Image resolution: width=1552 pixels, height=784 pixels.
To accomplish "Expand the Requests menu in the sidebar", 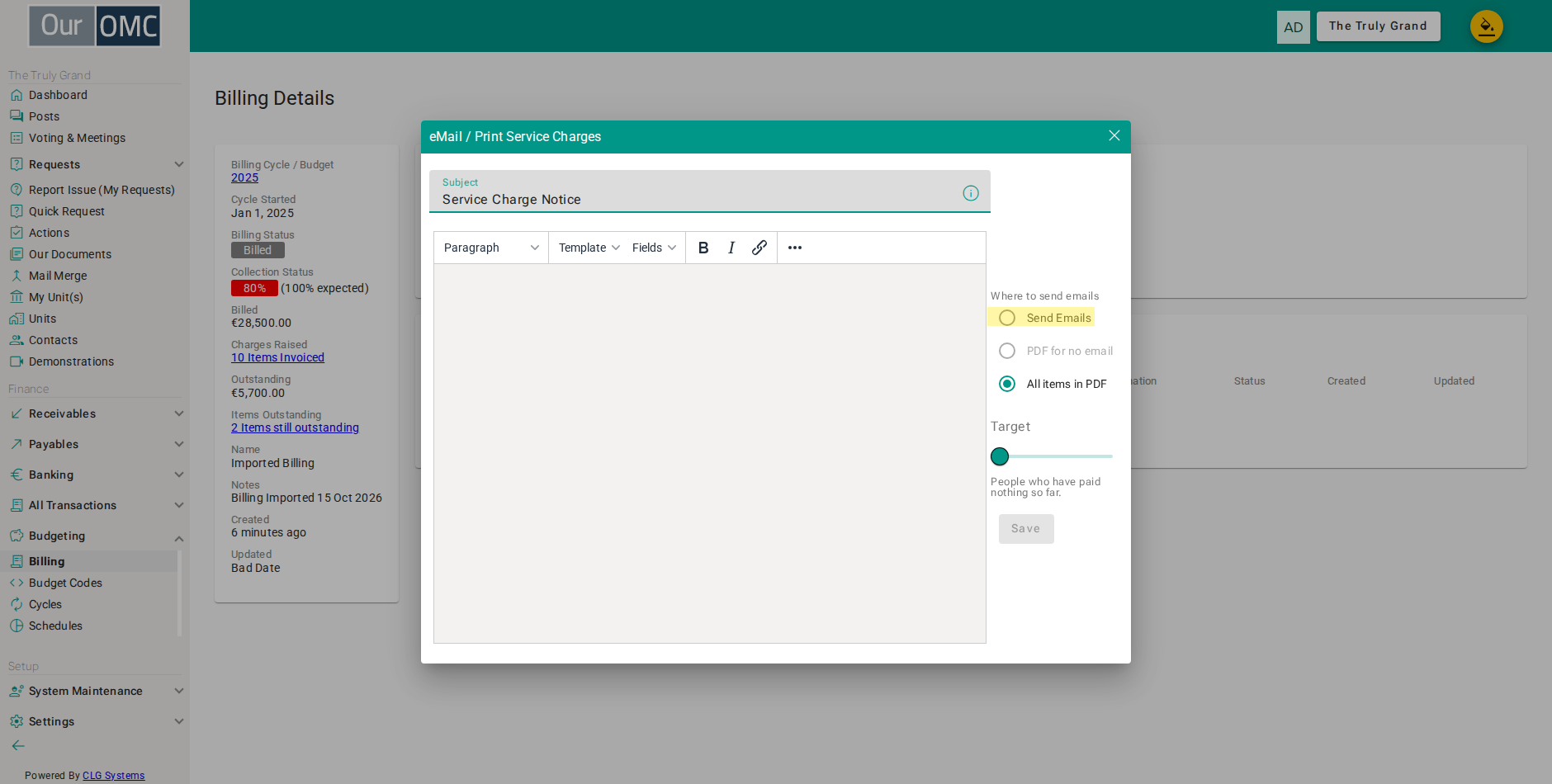I will [x=96, y=164].
